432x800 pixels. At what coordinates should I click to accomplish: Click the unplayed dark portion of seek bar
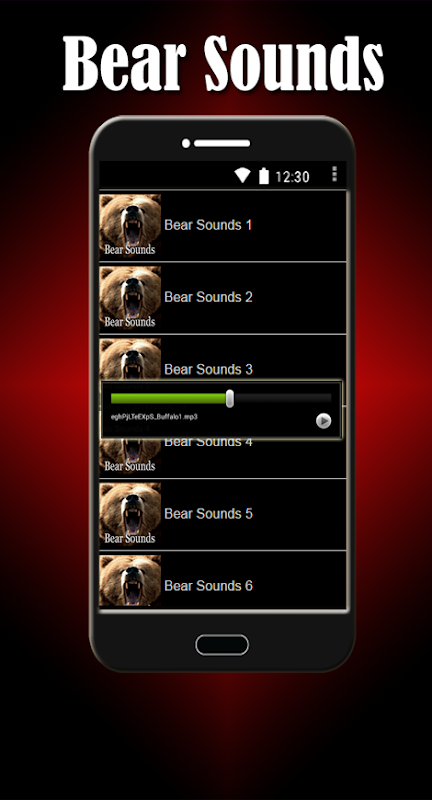pyautogui.click(x=283, y=398)
